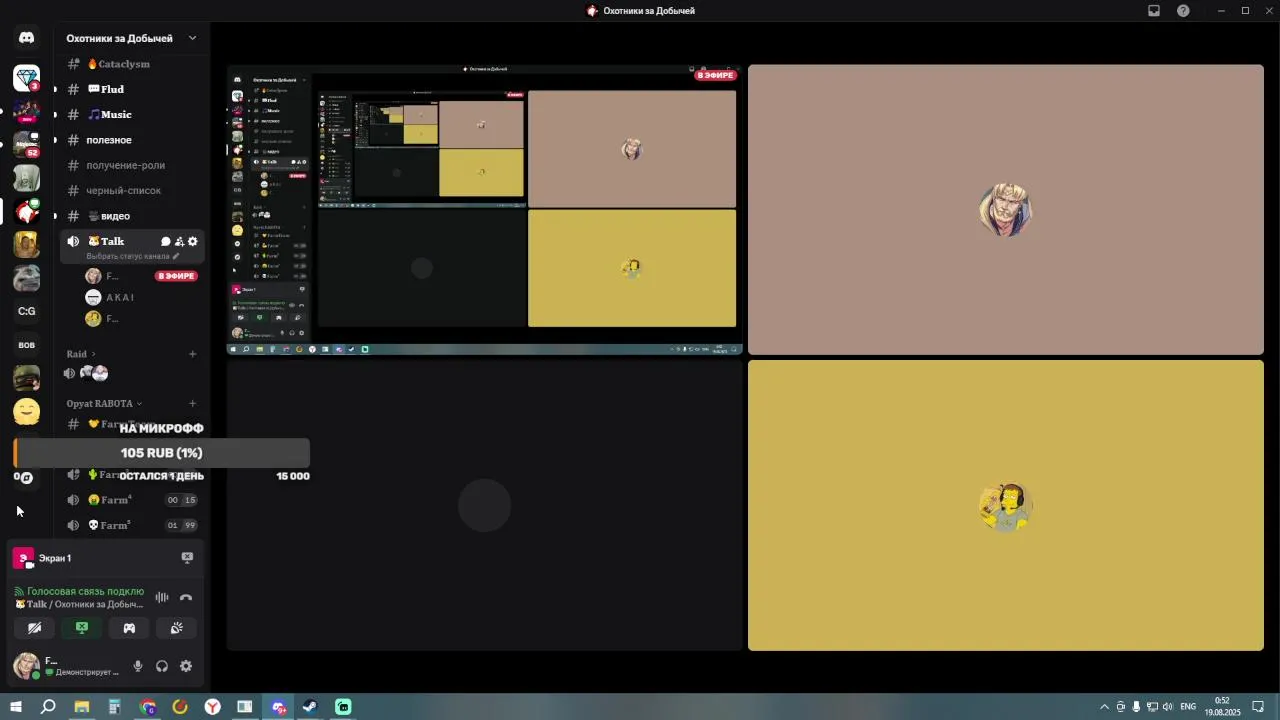Open the diamond server icon with badge 3
Viewport: 1280px width, 720px height.
[x=27, y=77]
